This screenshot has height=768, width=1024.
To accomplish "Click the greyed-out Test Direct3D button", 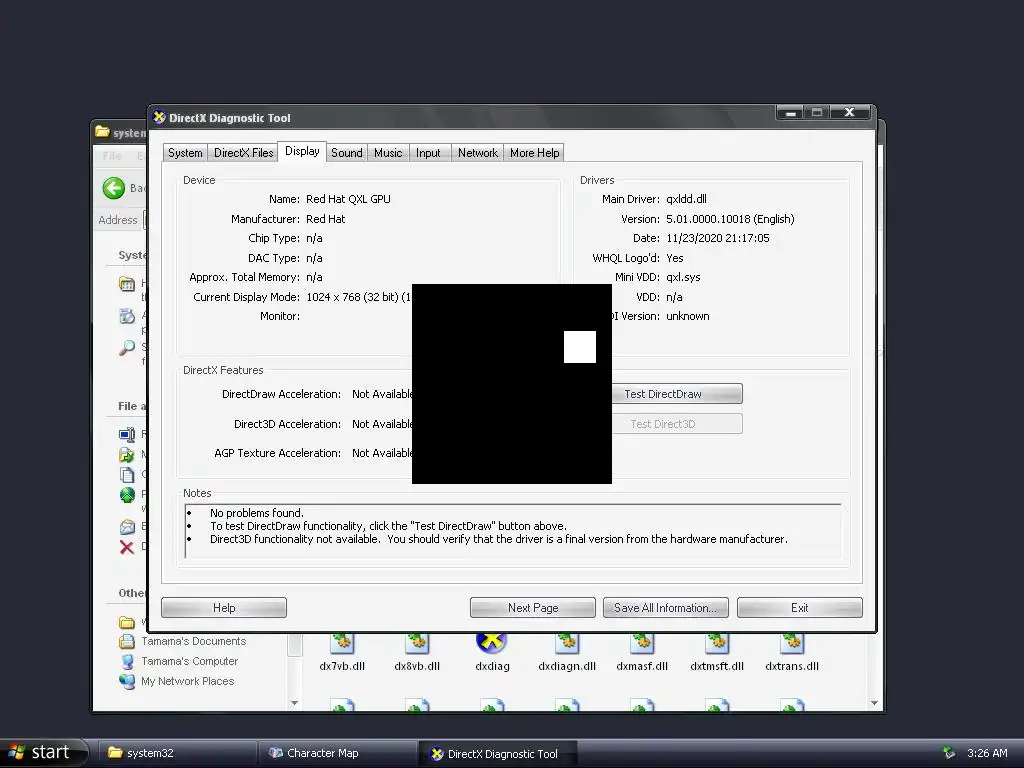I will (x=676, y=424).
